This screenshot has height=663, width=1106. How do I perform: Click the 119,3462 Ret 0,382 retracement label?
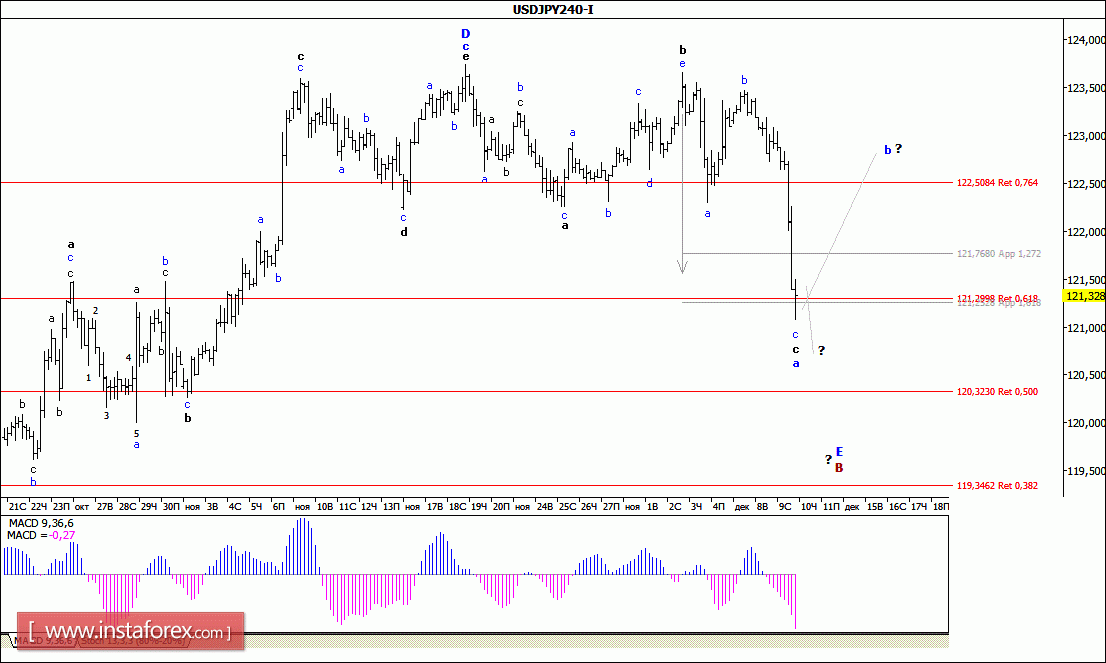(997, 485)
